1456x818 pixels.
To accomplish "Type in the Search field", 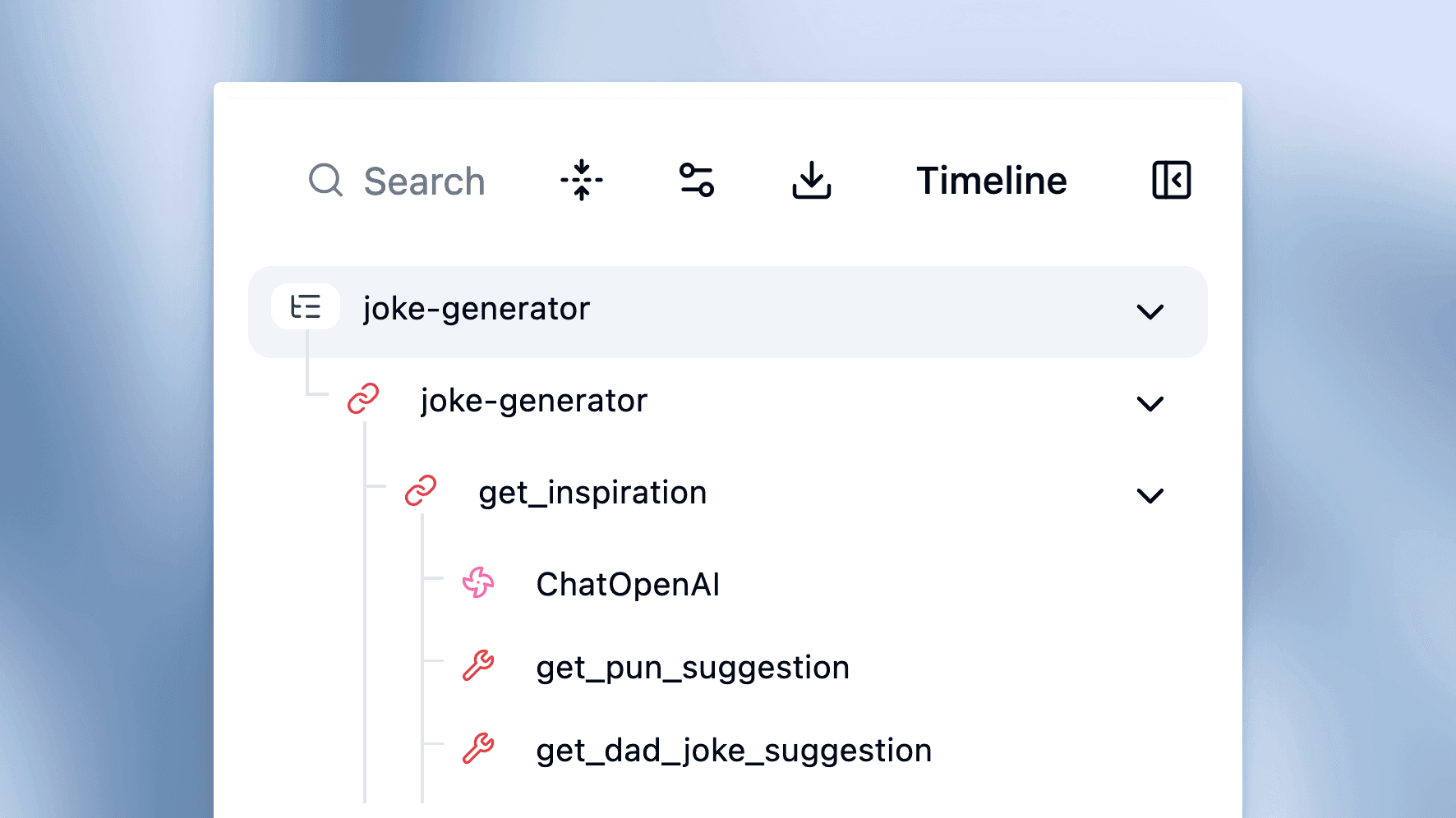I will (424, 182).
